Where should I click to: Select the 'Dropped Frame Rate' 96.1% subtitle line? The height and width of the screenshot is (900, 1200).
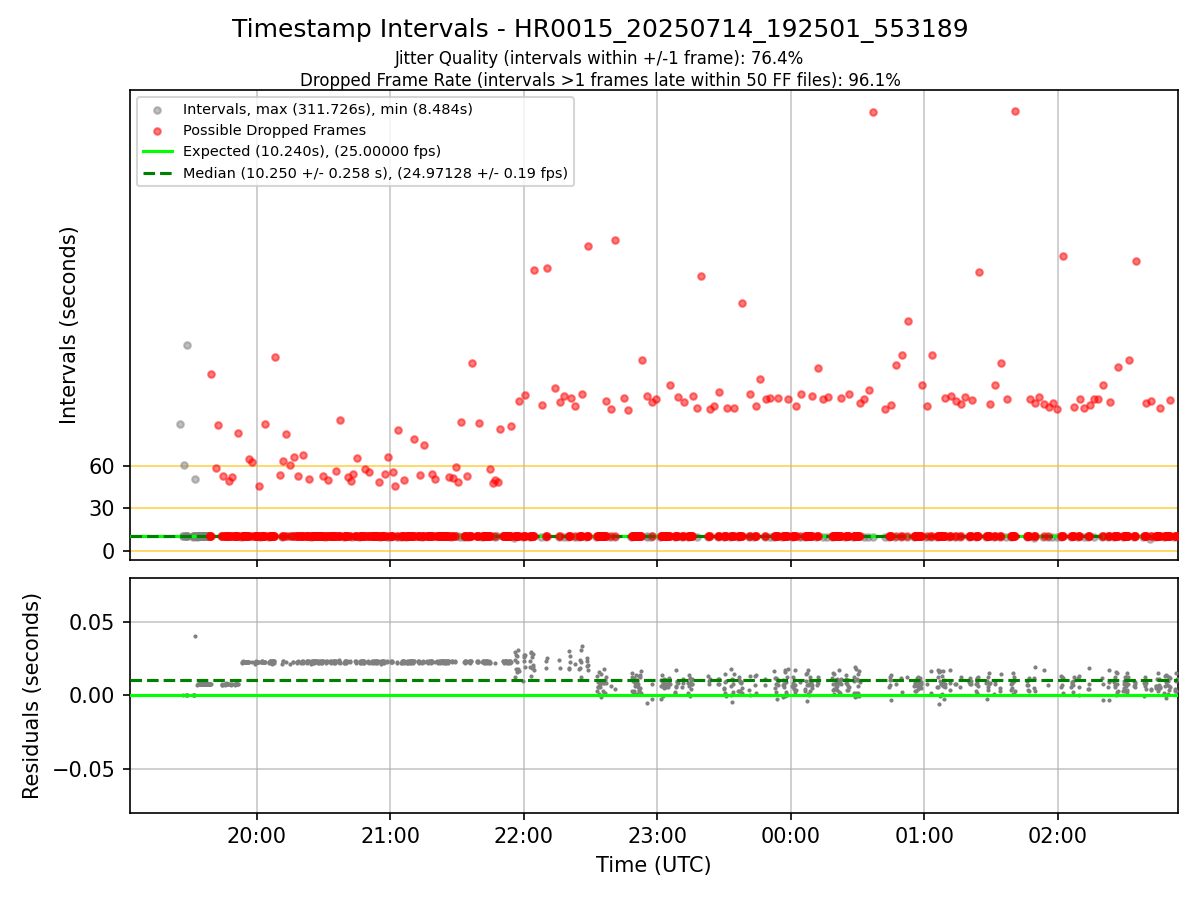click(600, 80)
